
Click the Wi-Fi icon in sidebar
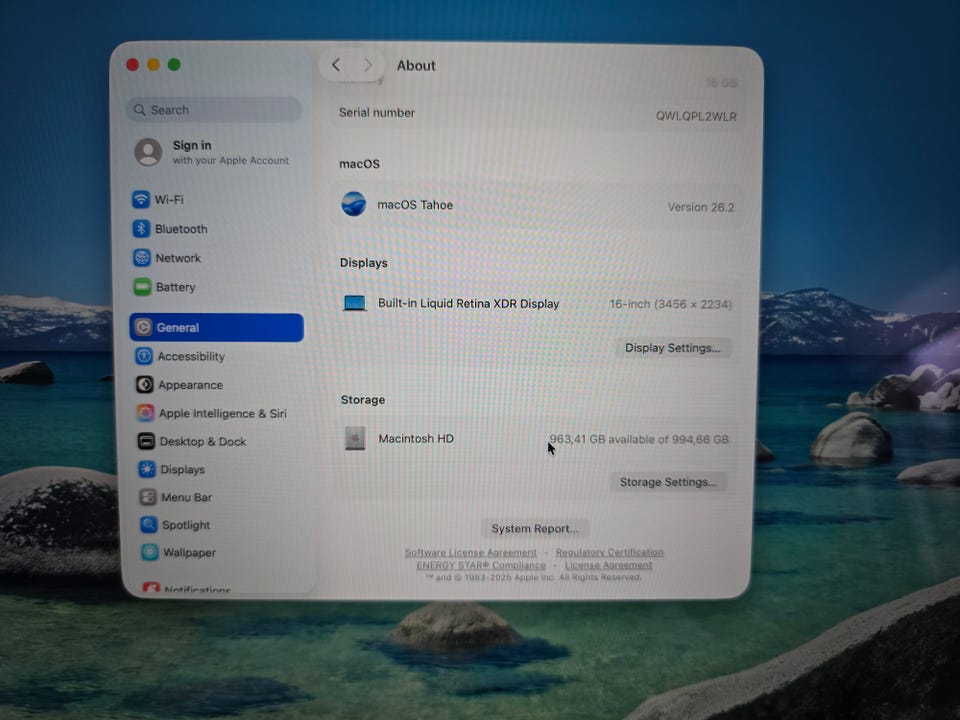[141, 199]
